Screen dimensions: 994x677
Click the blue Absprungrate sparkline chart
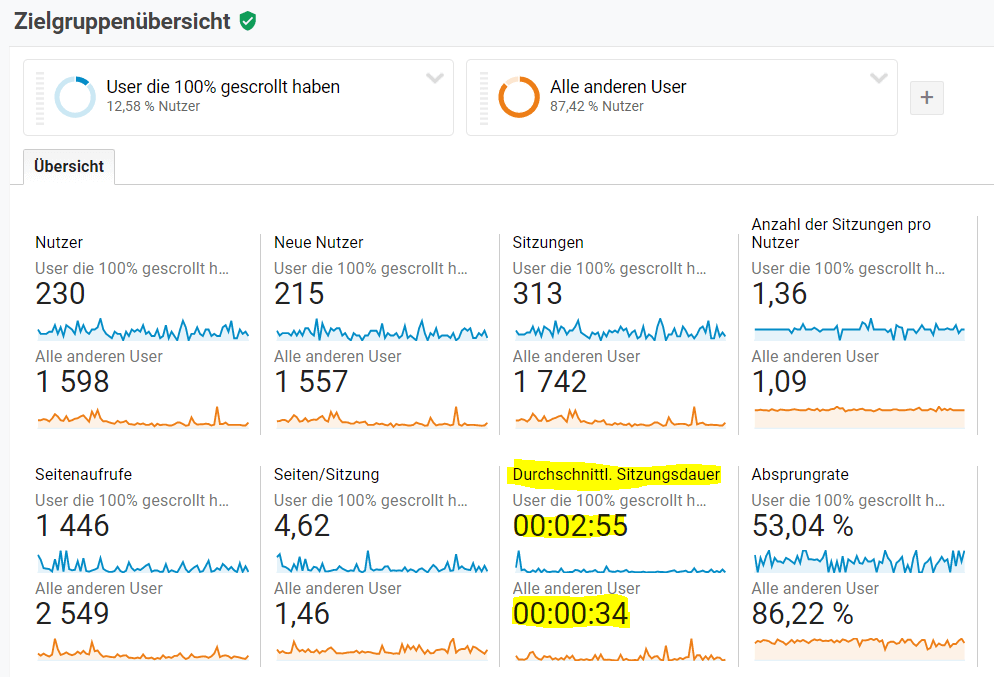click(x=859, y=562)
